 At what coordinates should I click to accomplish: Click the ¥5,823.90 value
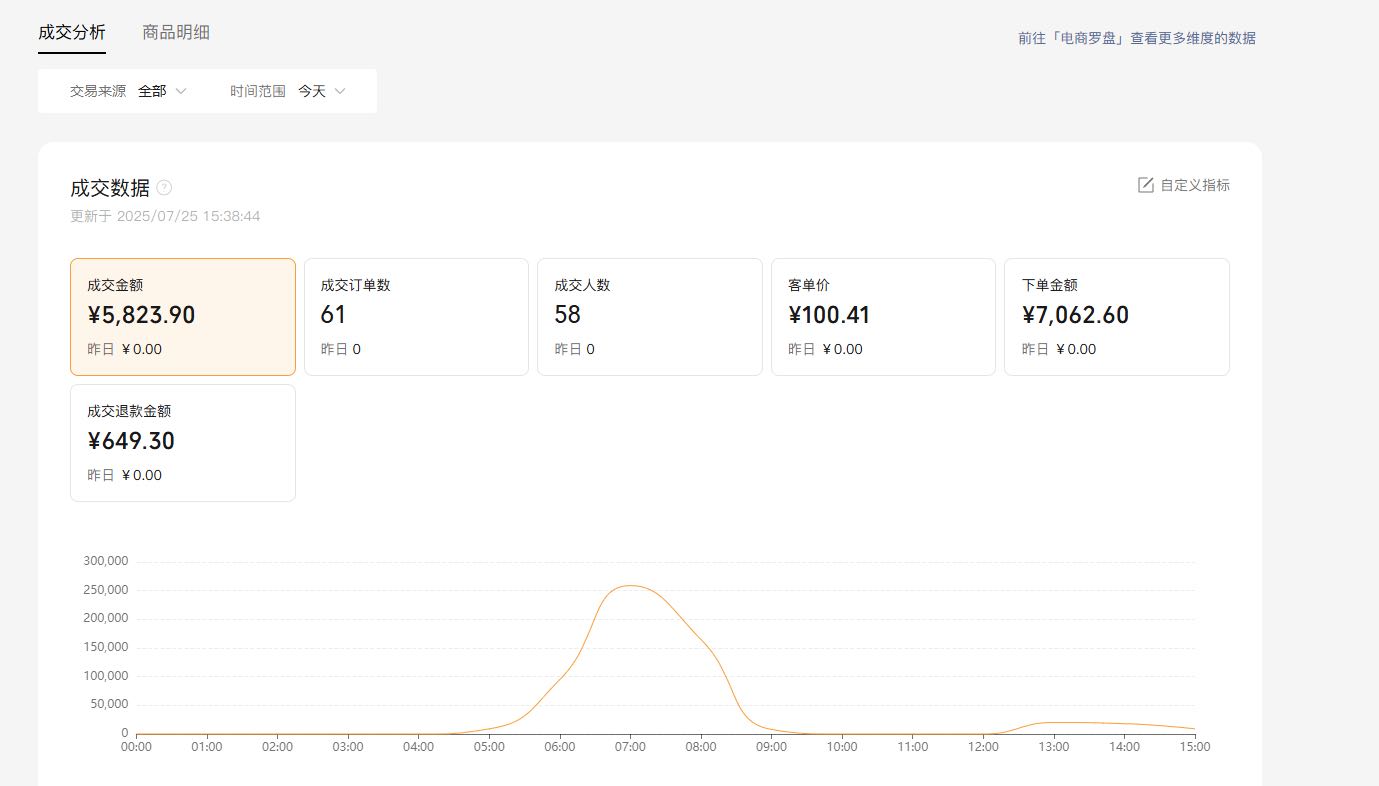click(141, 315)
